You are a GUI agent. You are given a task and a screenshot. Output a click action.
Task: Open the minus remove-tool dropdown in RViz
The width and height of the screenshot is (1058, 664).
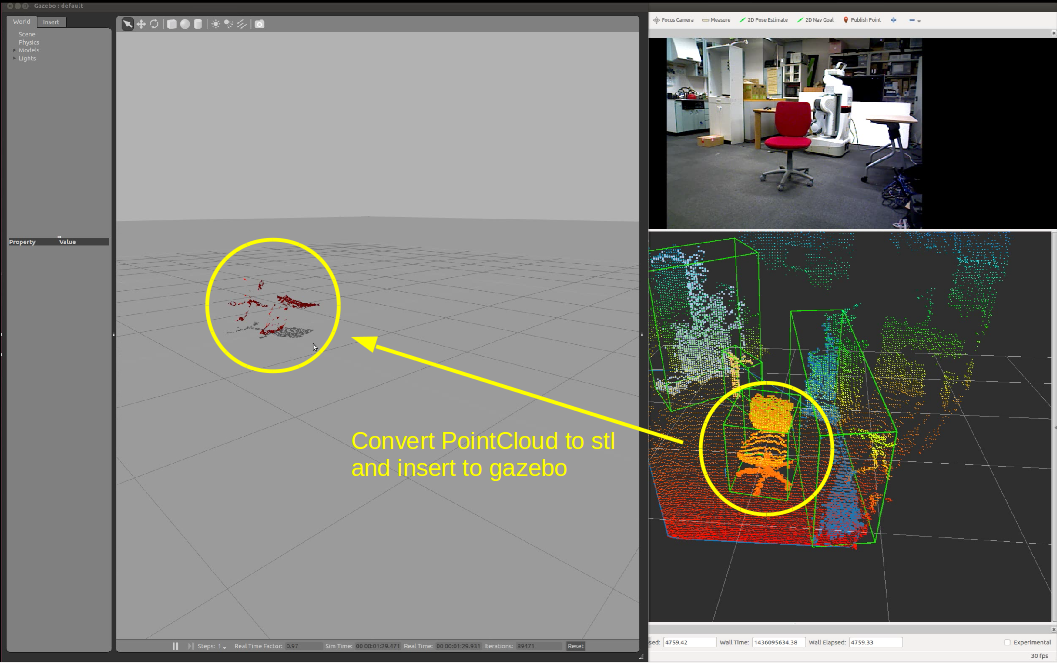point(915,20)
